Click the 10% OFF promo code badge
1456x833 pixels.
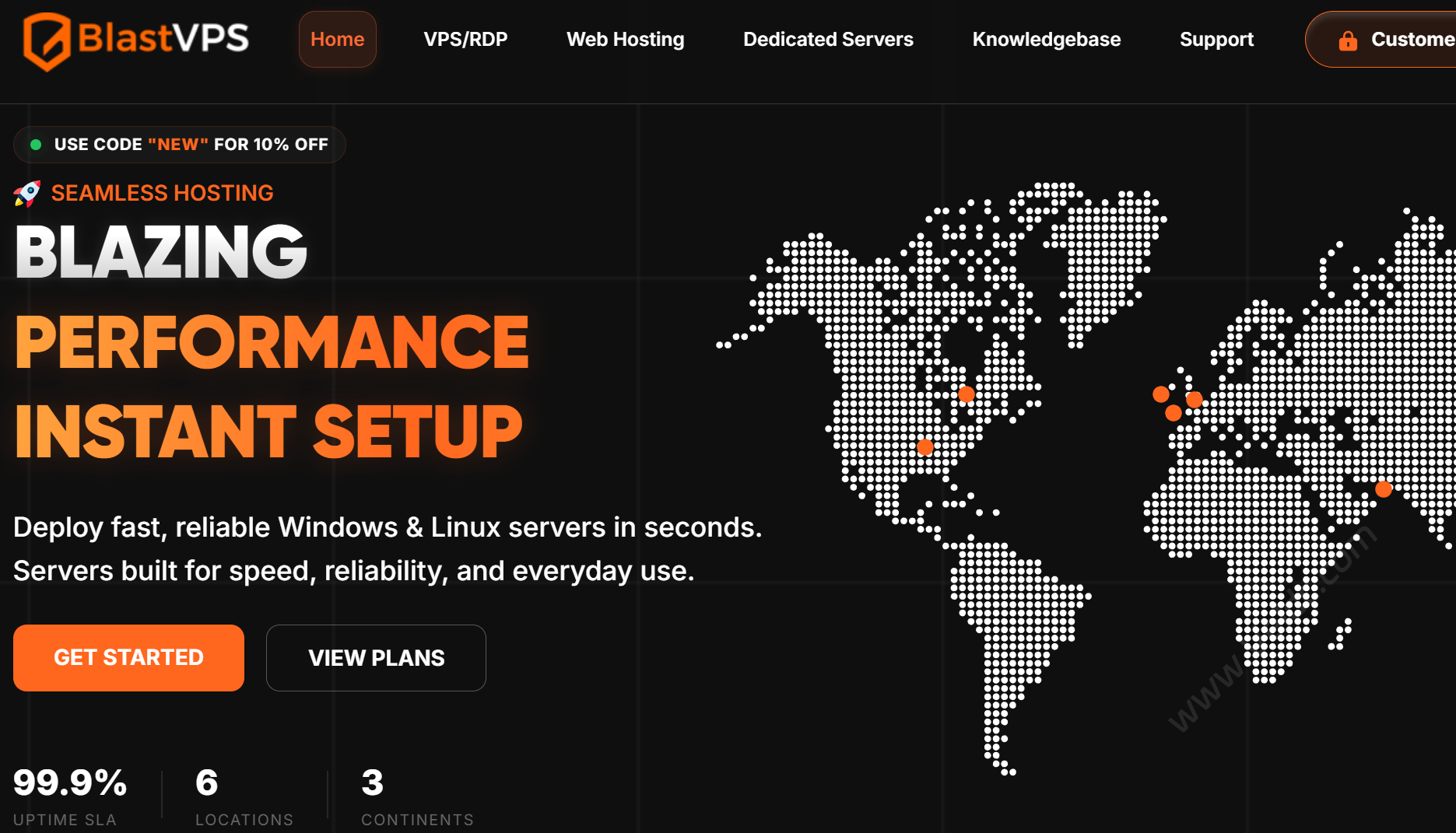(180, 145)
